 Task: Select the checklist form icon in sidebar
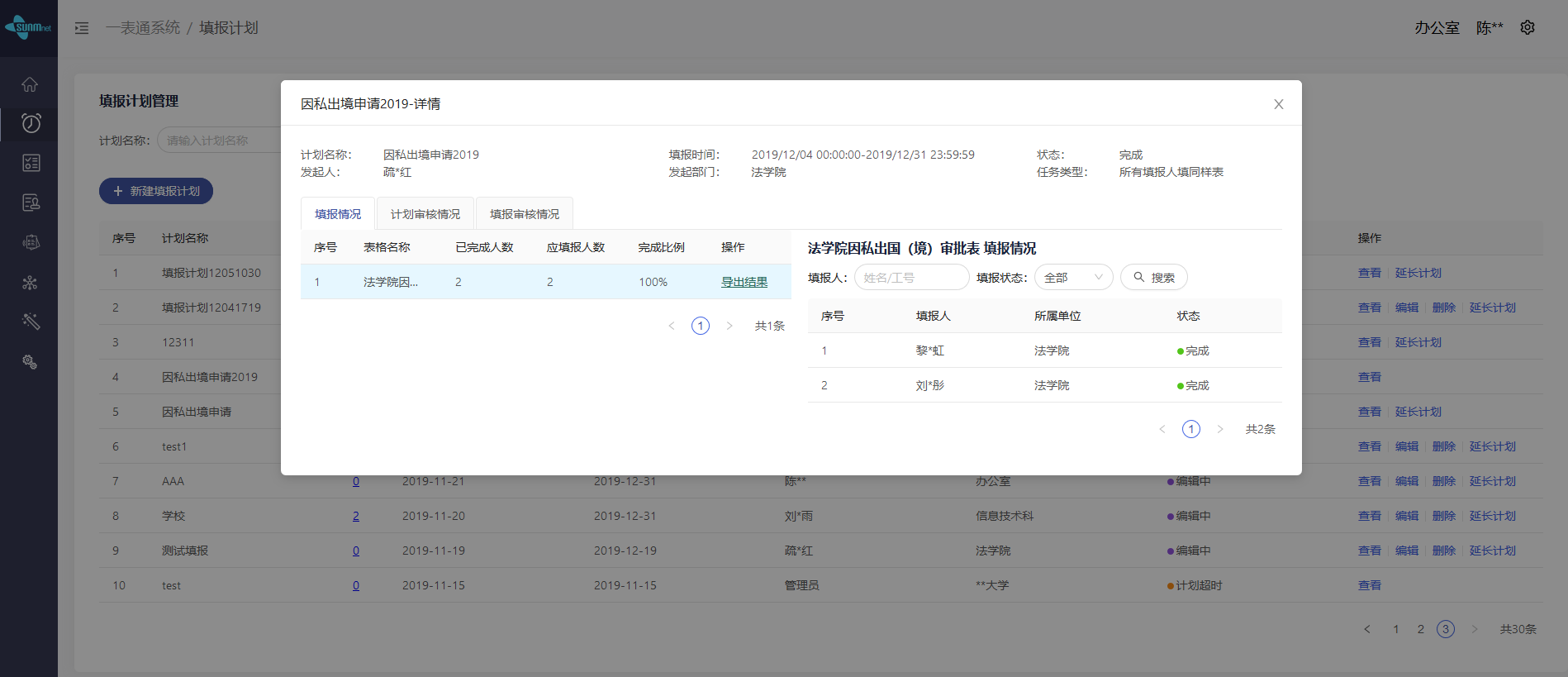point(31,163)
